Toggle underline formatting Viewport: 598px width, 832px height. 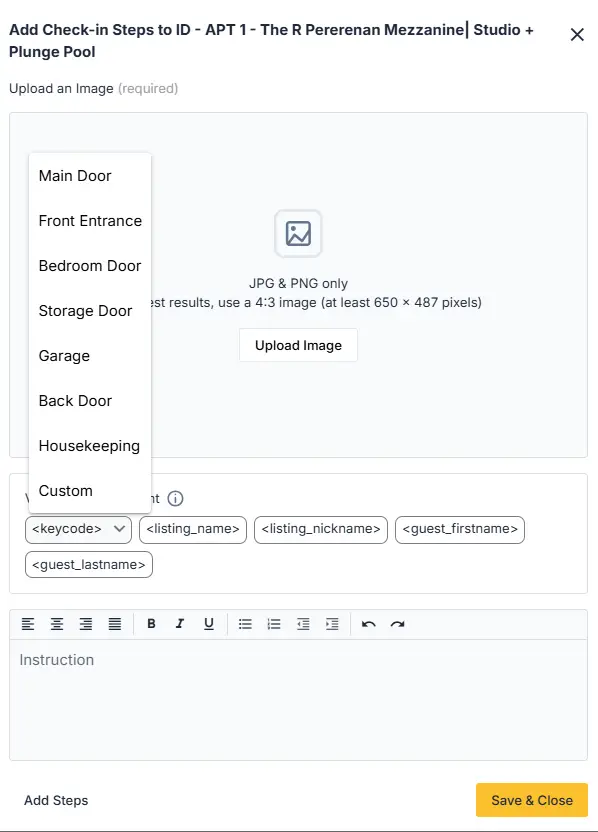209,624
